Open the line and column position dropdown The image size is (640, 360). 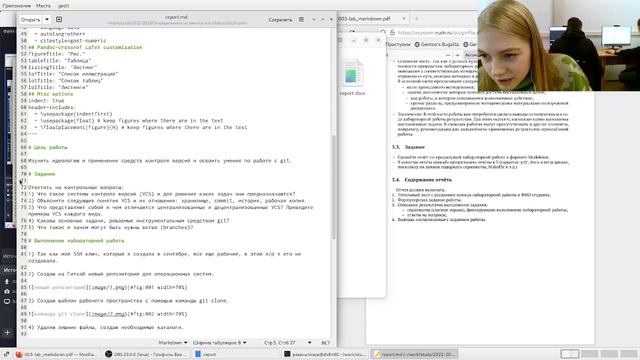pyautogui.click(x=287, y=343)
